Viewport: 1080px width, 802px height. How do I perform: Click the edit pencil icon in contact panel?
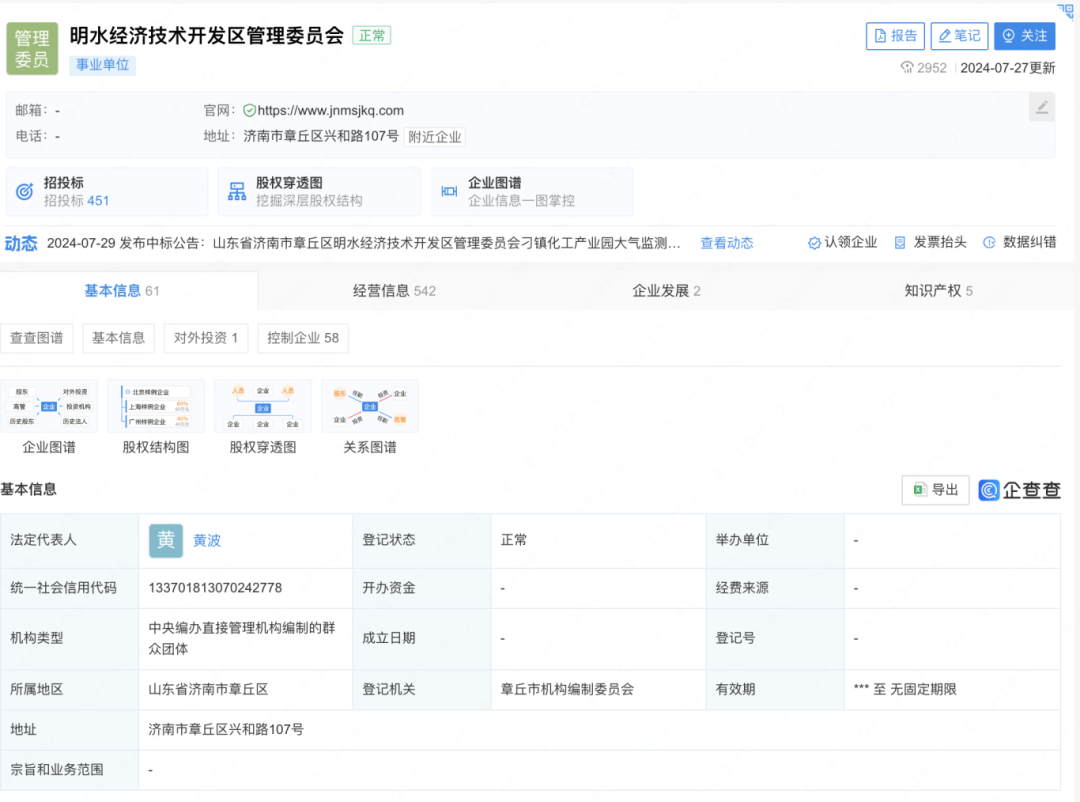tap(1042, 108)
